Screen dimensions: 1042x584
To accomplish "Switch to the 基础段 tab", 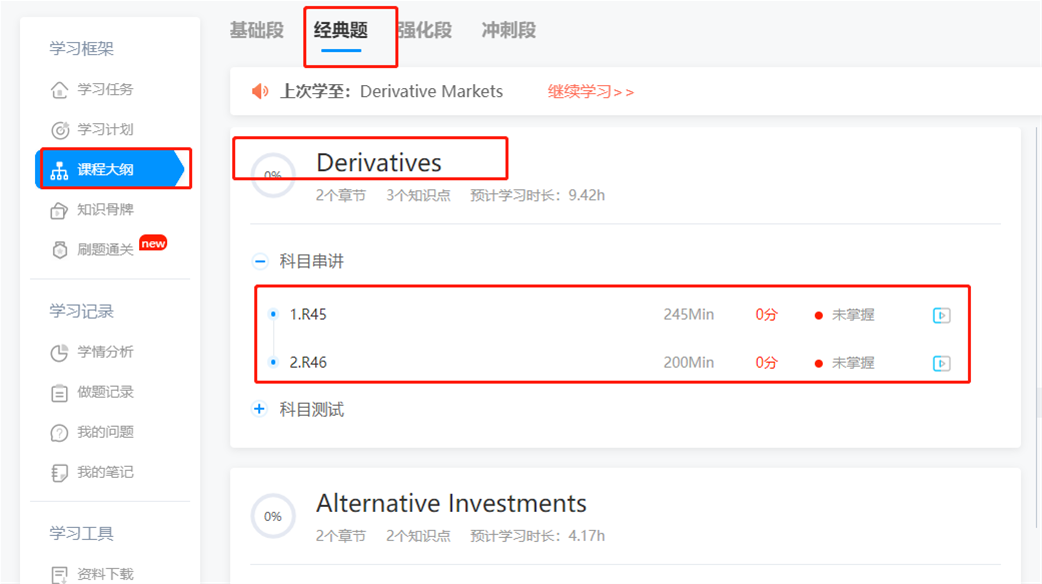I will pos(257,31).
